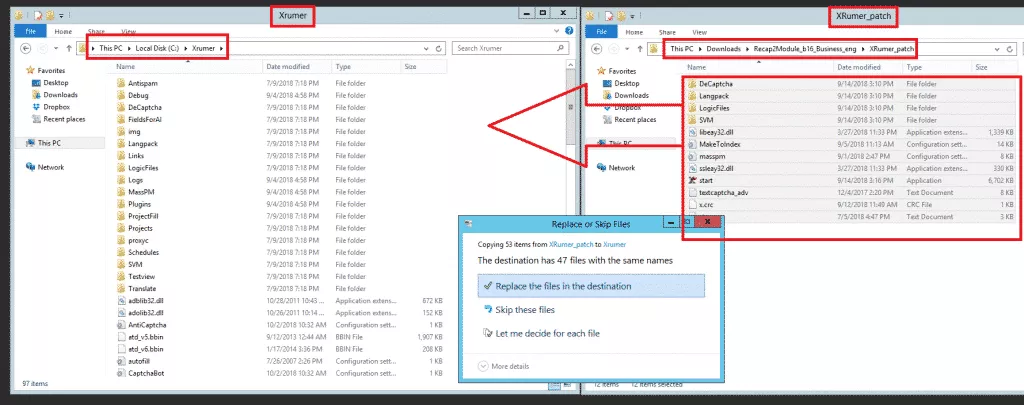
Task: Select start application icon in XRumer_patch
Action: (x=692, y=180)
